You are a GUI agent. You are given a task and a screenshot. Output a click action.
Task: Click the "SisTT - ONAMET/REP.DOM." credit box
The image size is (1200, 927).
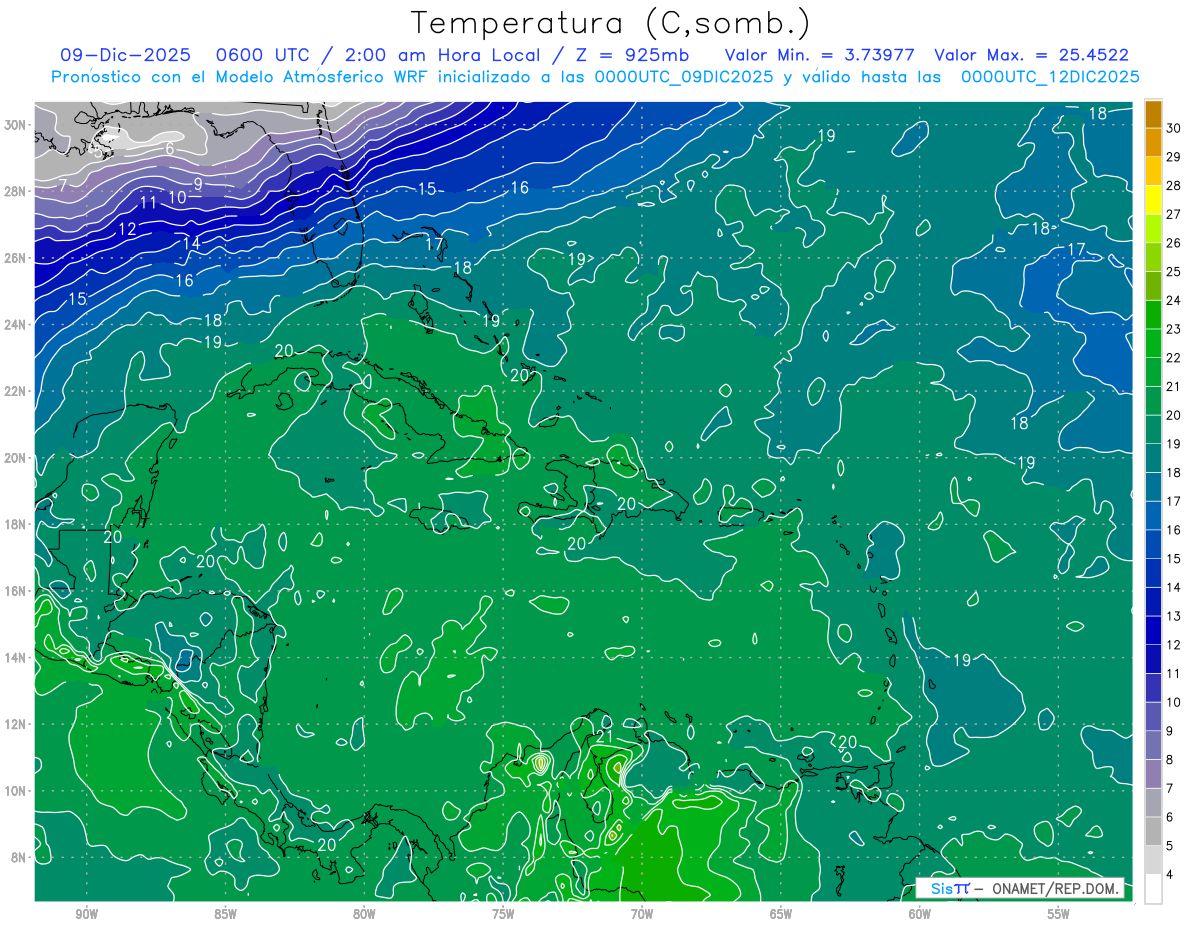(x=1019, y=888)
